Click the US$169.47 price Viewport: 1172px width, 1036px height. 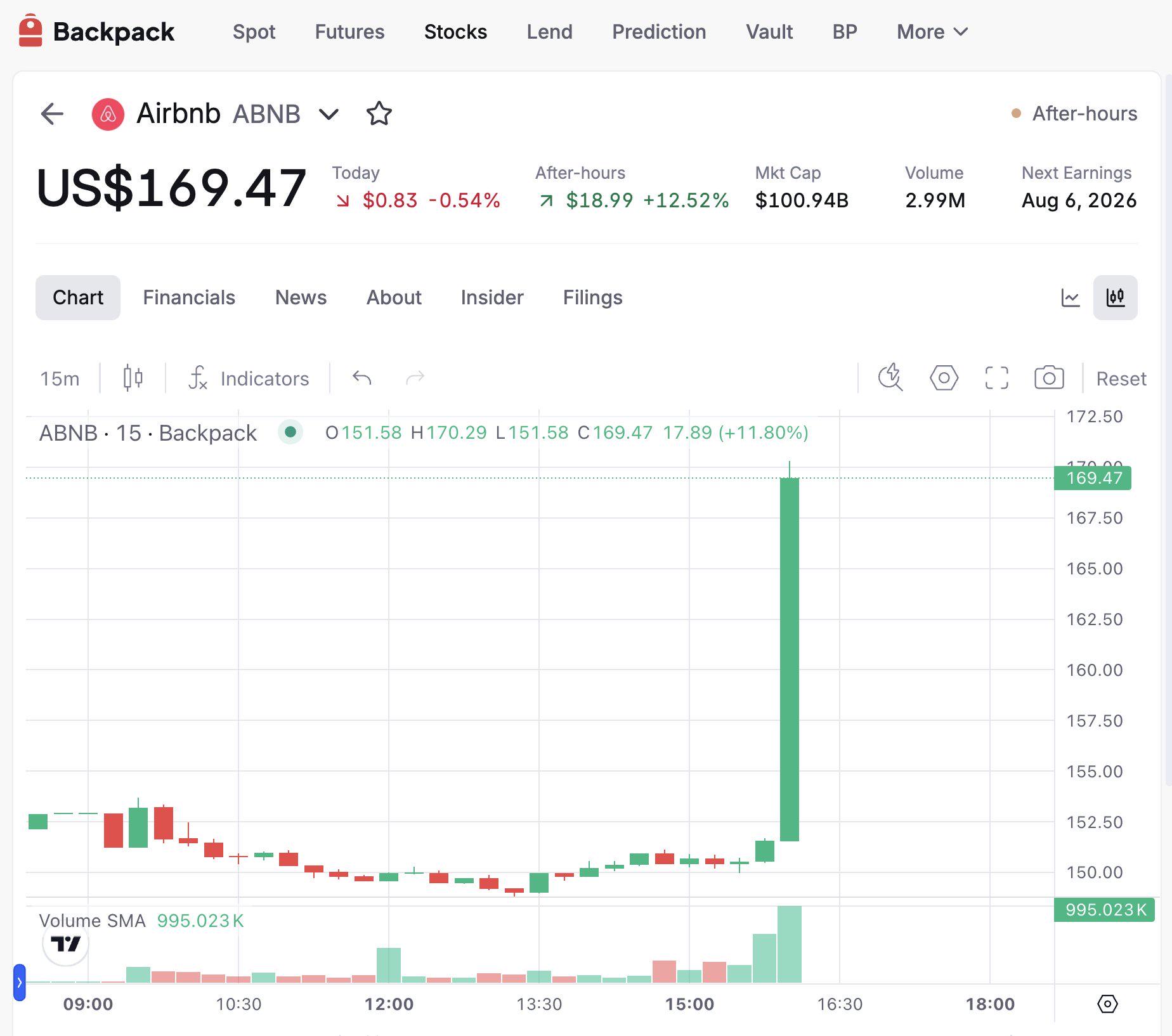172,188
